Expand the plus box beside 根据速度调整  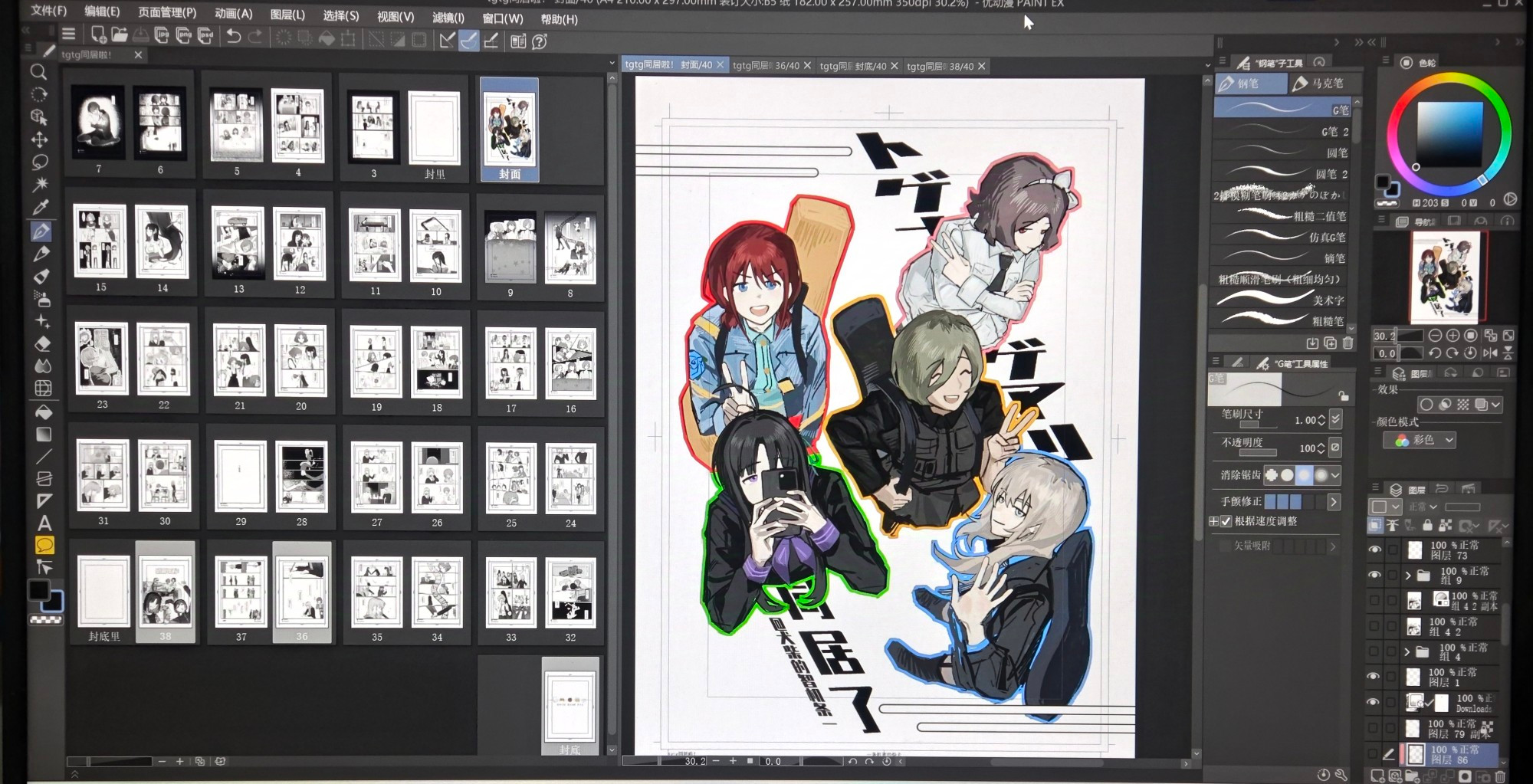point(1213,521)
